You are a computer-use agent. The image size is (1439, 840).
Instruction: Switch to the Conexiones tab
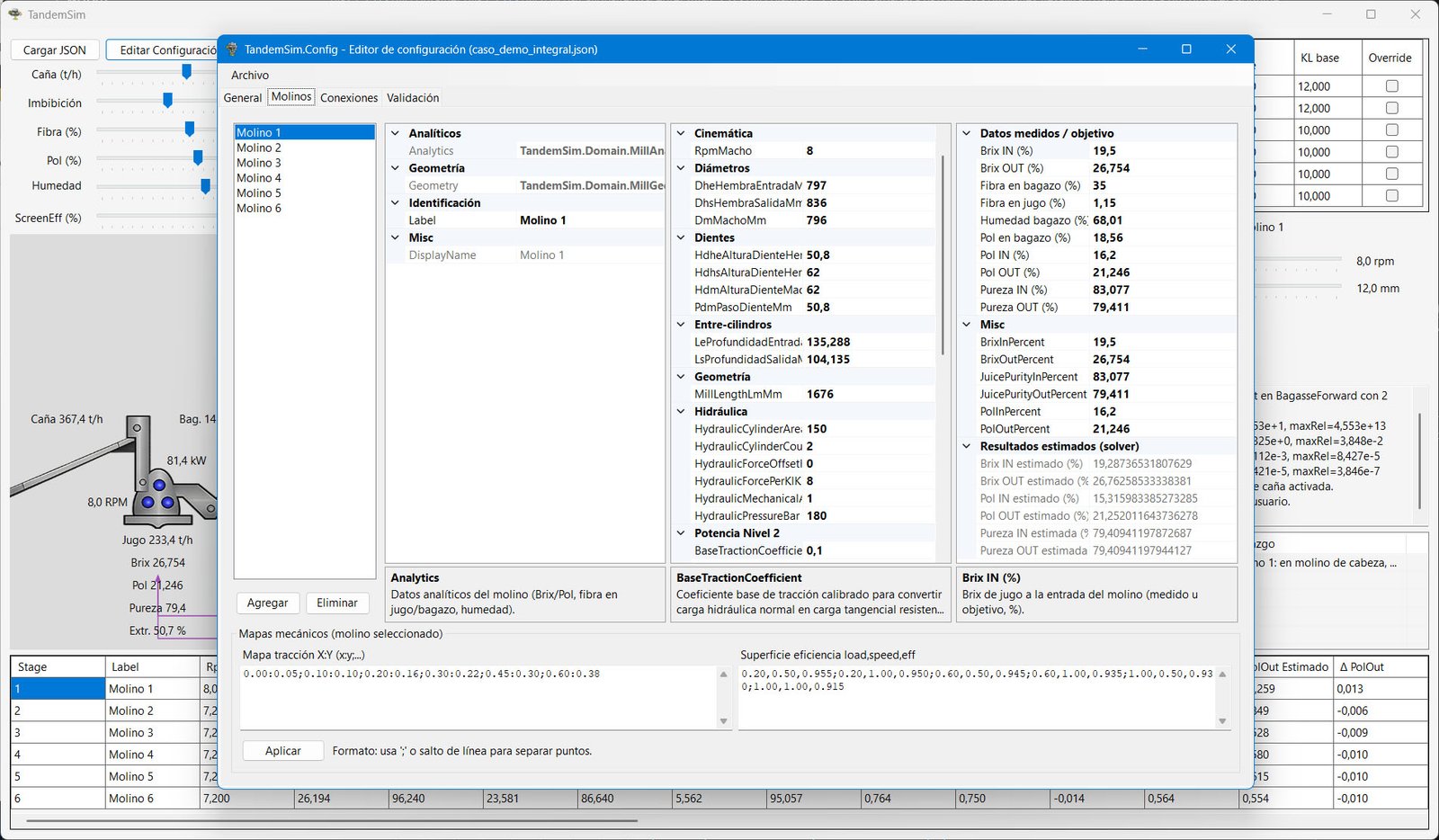[349, 98]
